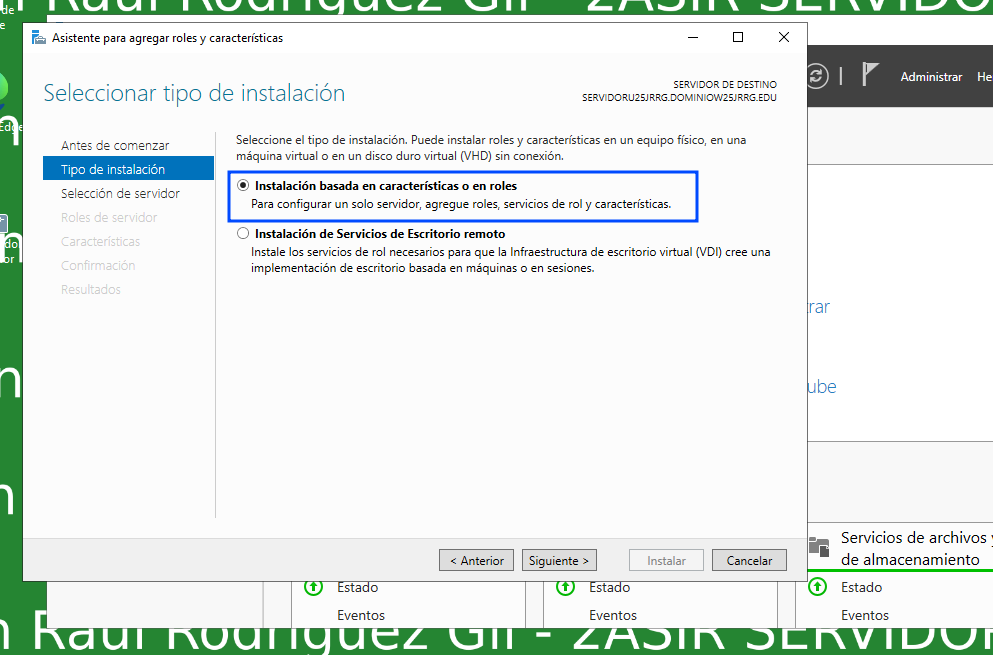Open the Administrar menu in Server Manager
Image resolution: width=993 pixels, height=655 pixels.
[931, 77]
